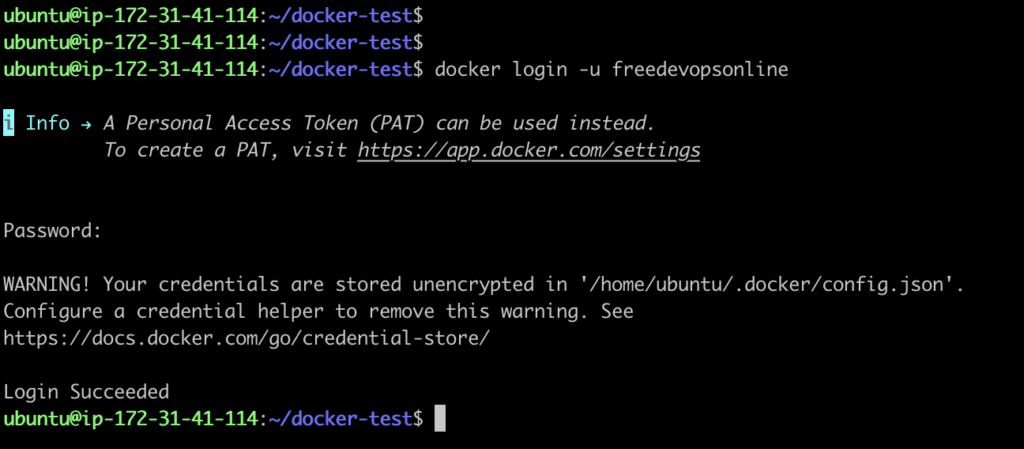This screenshot has height=449, width=1024.
Task: Open the app.docker.com/settings link
Action: point(529,151)
